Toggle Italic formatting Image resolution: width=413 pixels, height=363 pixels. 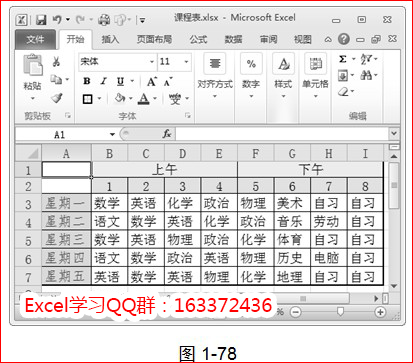pyautogui.click(x=104, y=81)
